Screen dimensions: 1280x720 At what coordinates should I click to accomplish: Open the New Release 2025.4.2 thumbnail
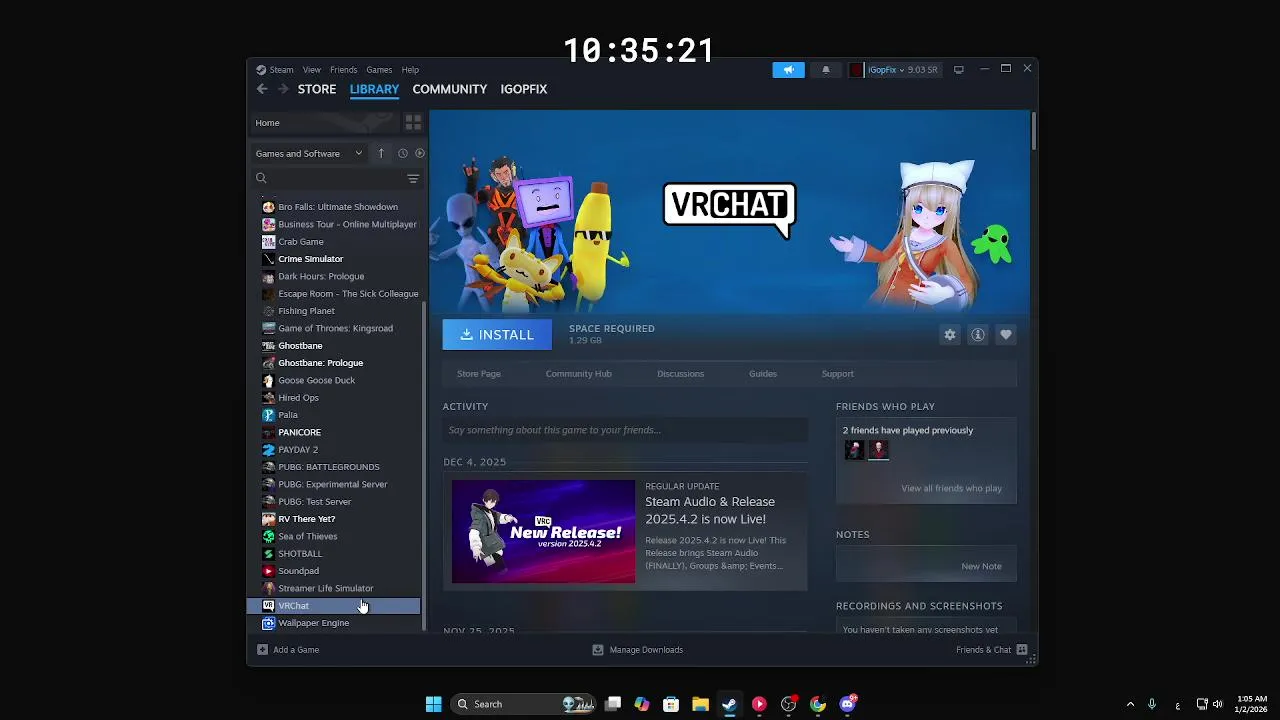coord(543,531)
